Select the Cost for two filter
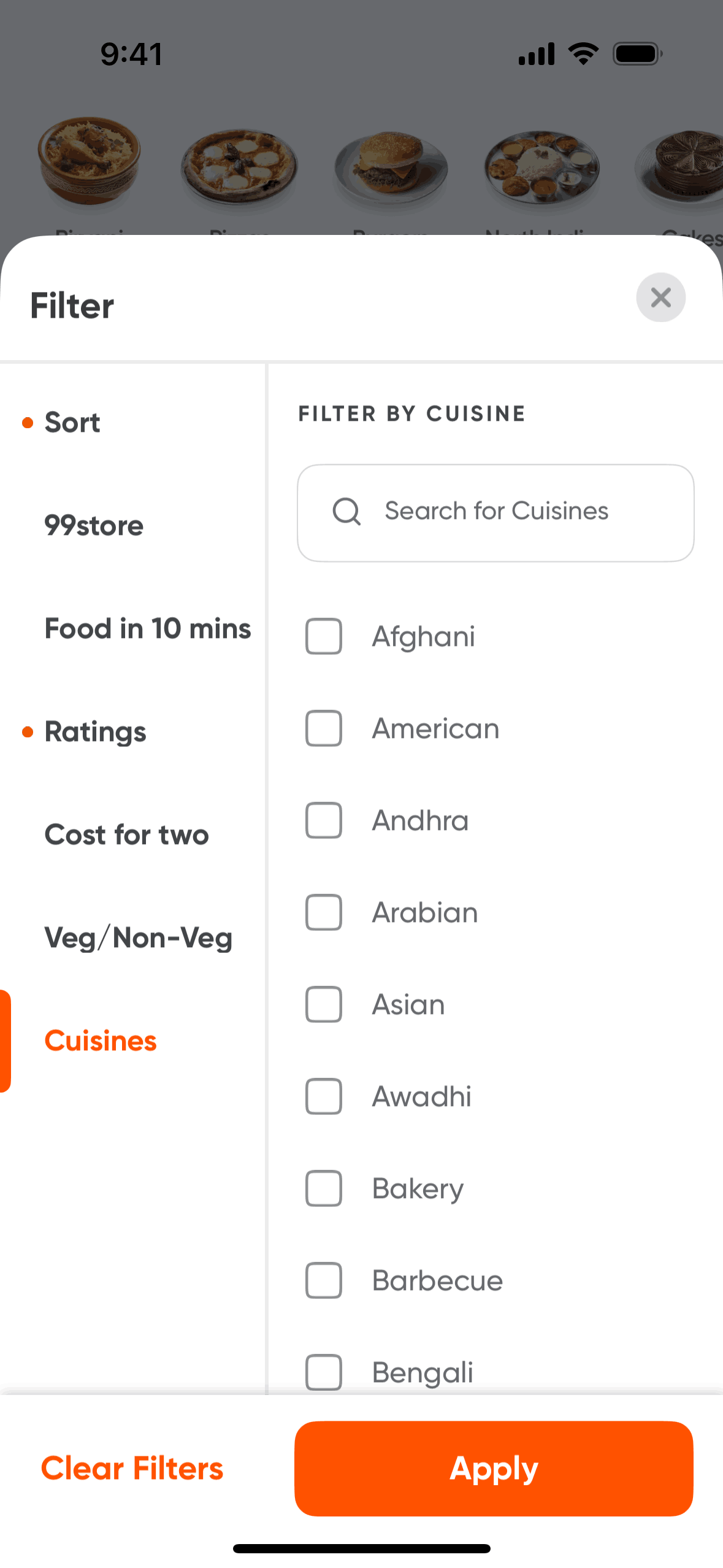 tap(127, 835)
